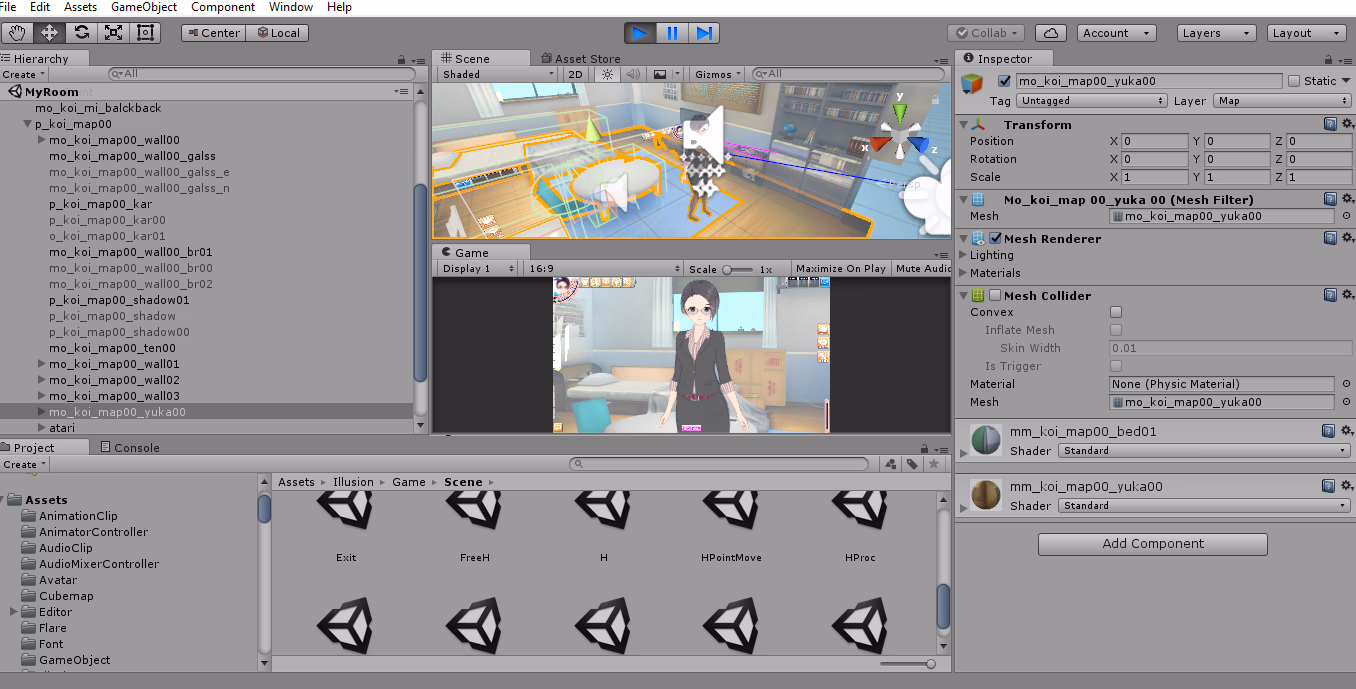Open the cloud services icon

[x=1051, y=33]
